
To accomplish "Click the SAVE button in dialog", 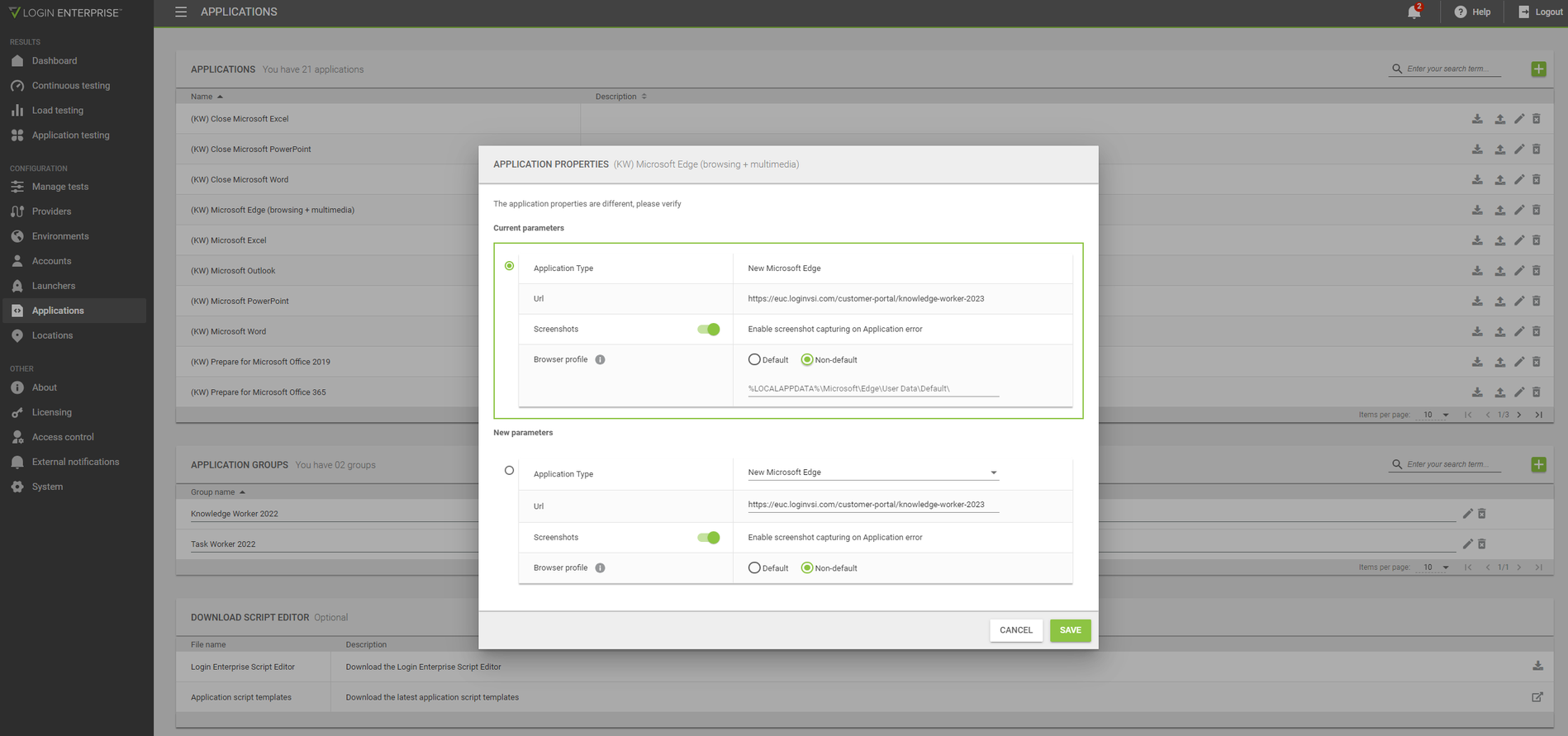I will (x=1070, y=630).
